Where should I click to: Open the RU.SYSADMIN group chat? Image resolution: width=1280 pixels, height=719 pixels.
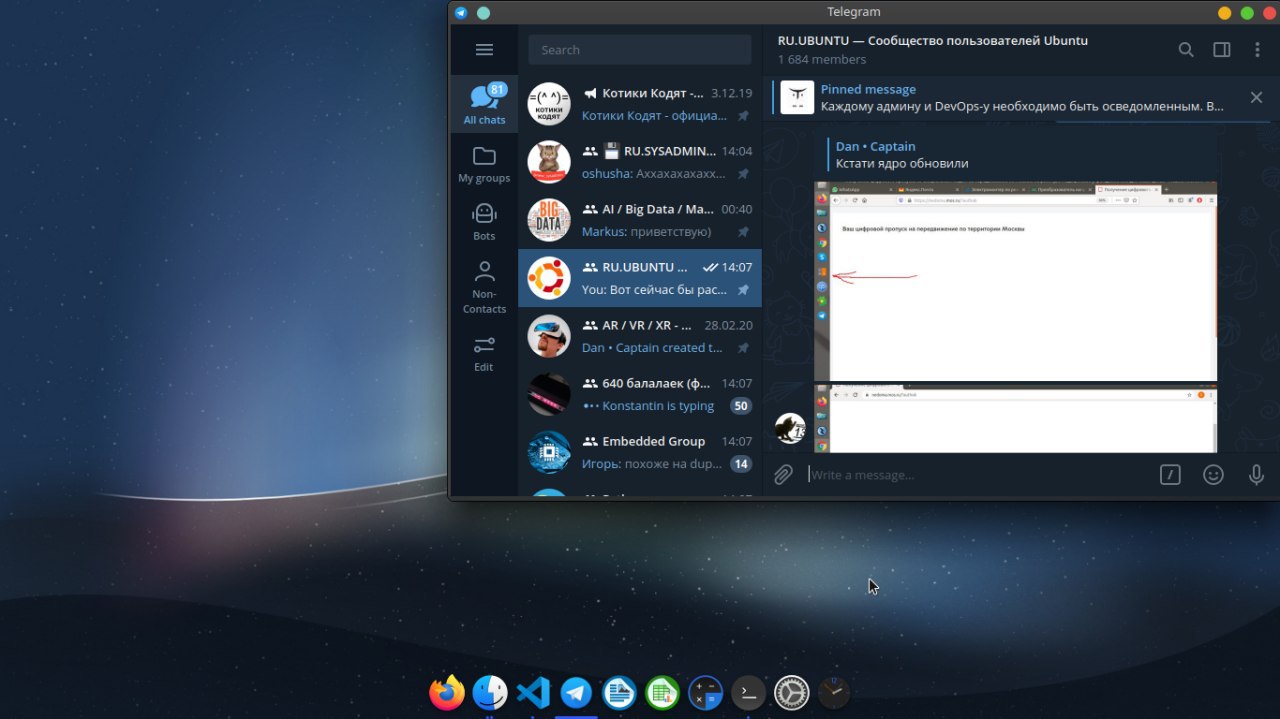click(640, 162)
